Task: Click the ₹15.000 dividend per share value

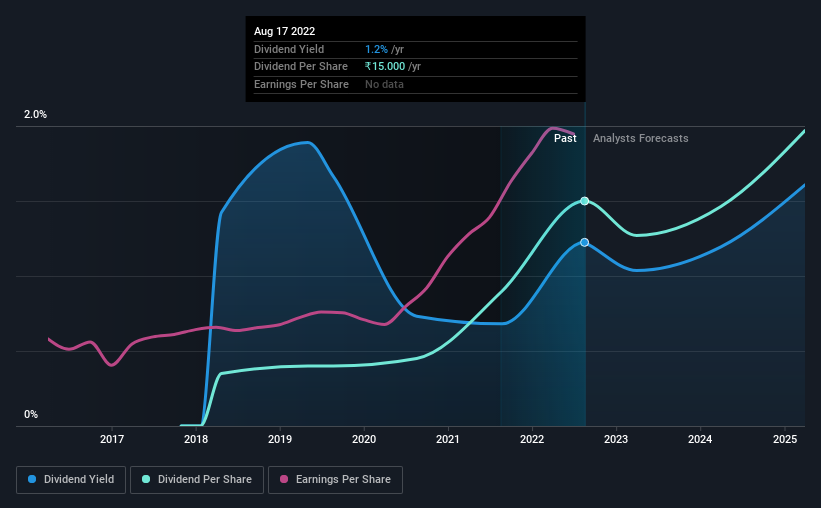Action: [x=385, y=67]
